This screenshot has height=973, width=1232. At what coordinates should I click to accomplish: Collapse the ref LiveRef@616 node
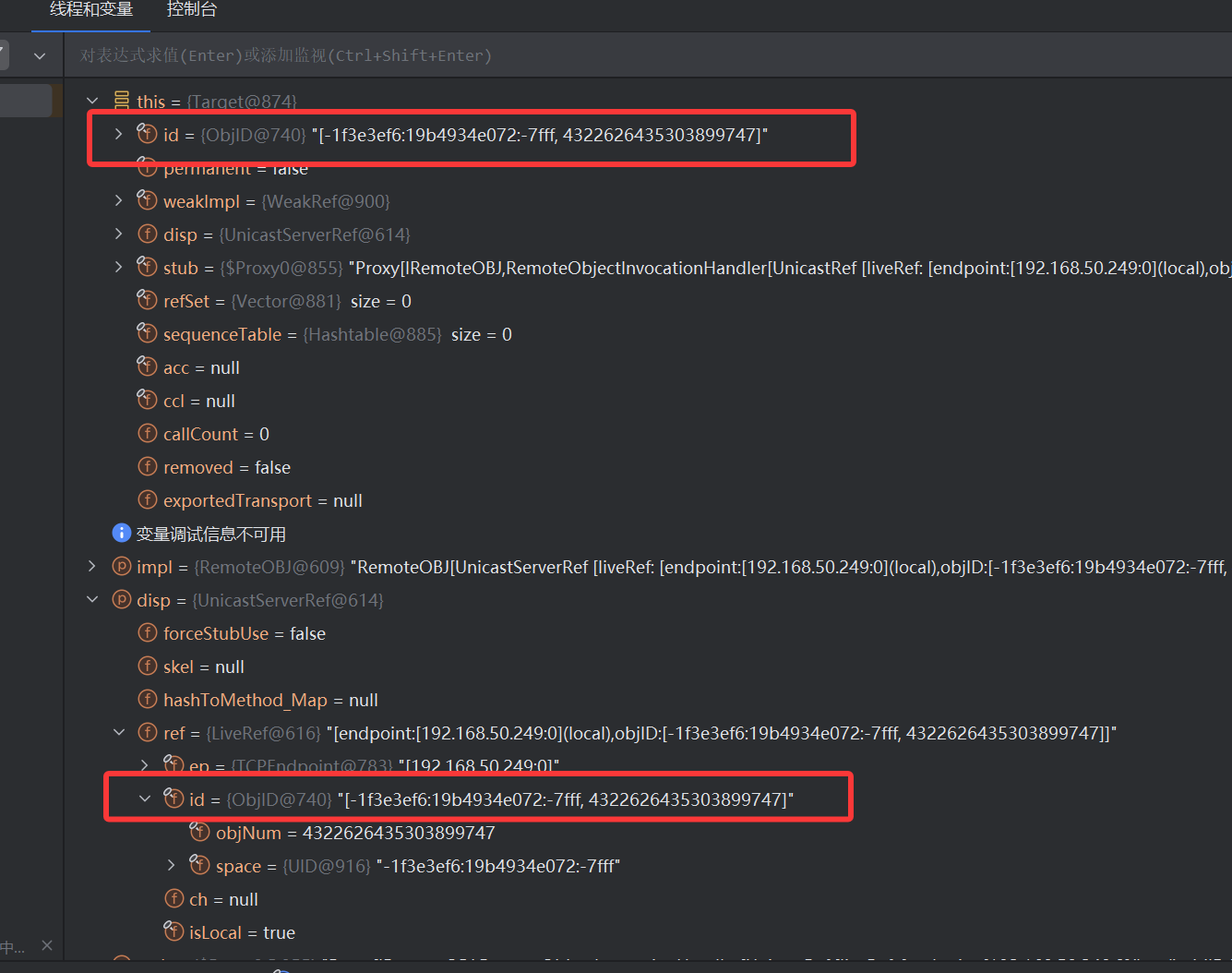118,732
